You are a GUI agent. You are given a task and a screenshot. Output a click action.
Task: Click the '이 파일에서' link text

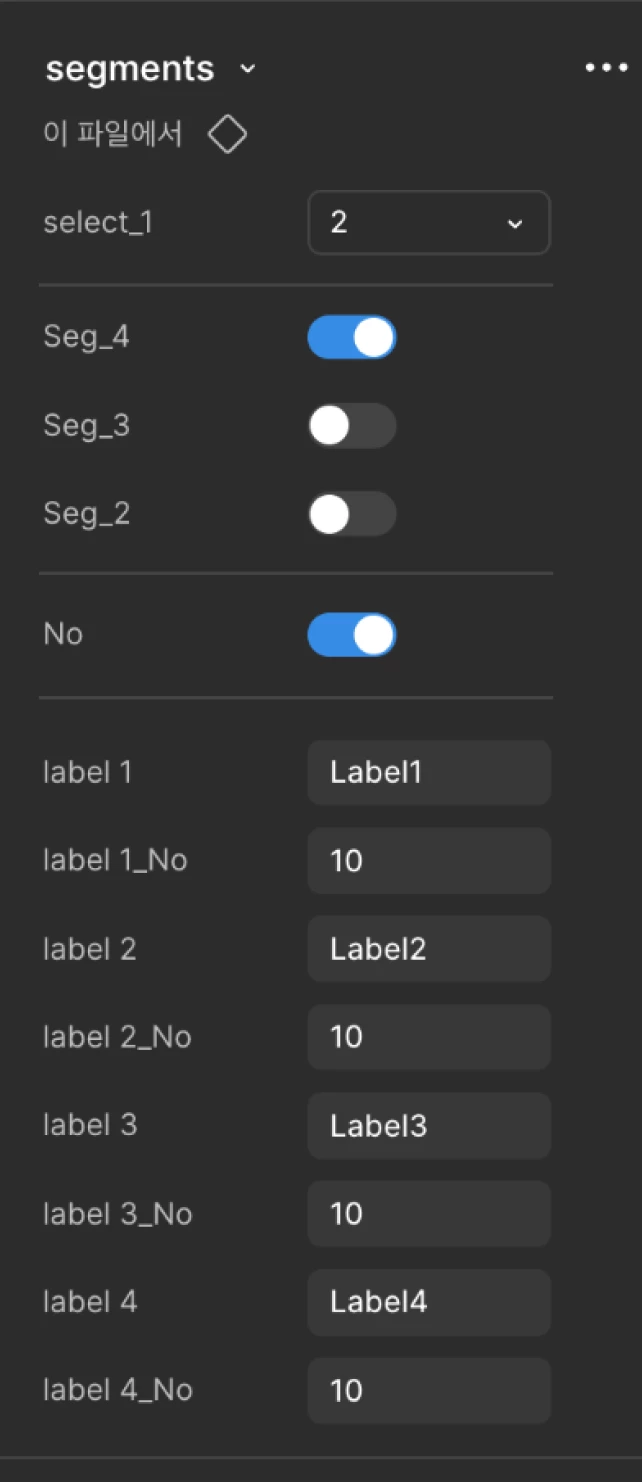(113, 134)
